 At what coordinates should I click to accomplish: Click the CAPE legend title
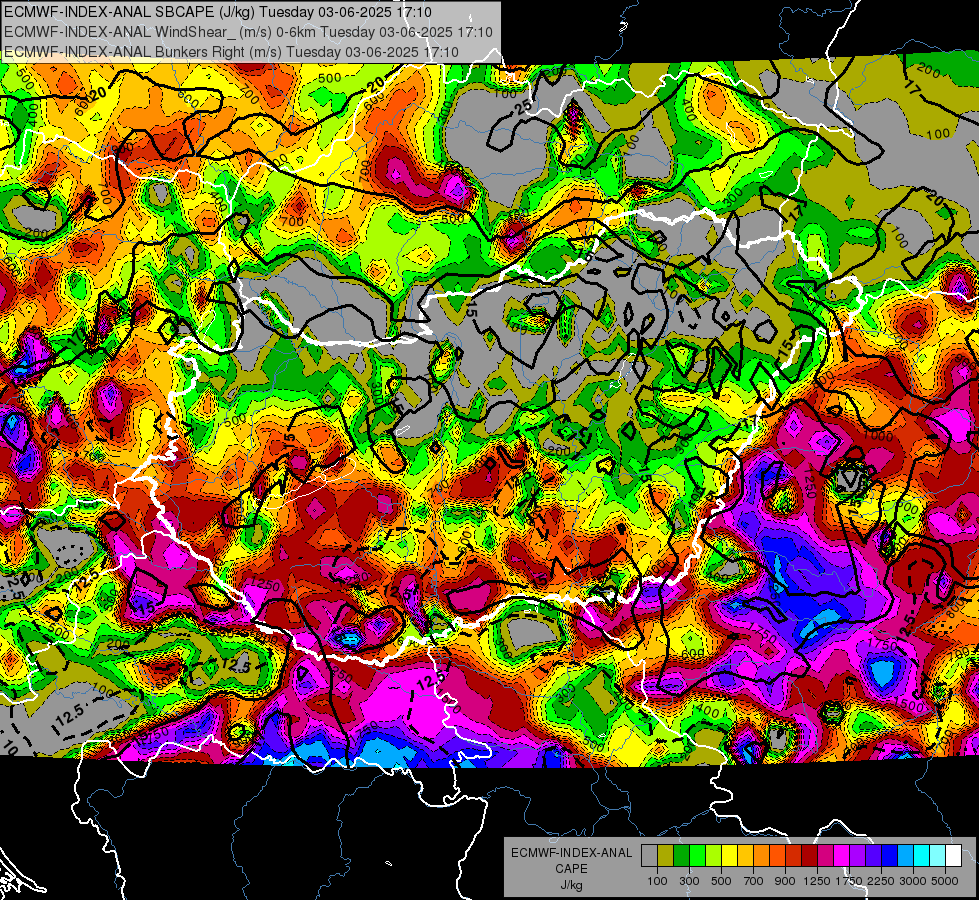coord(571,869)
